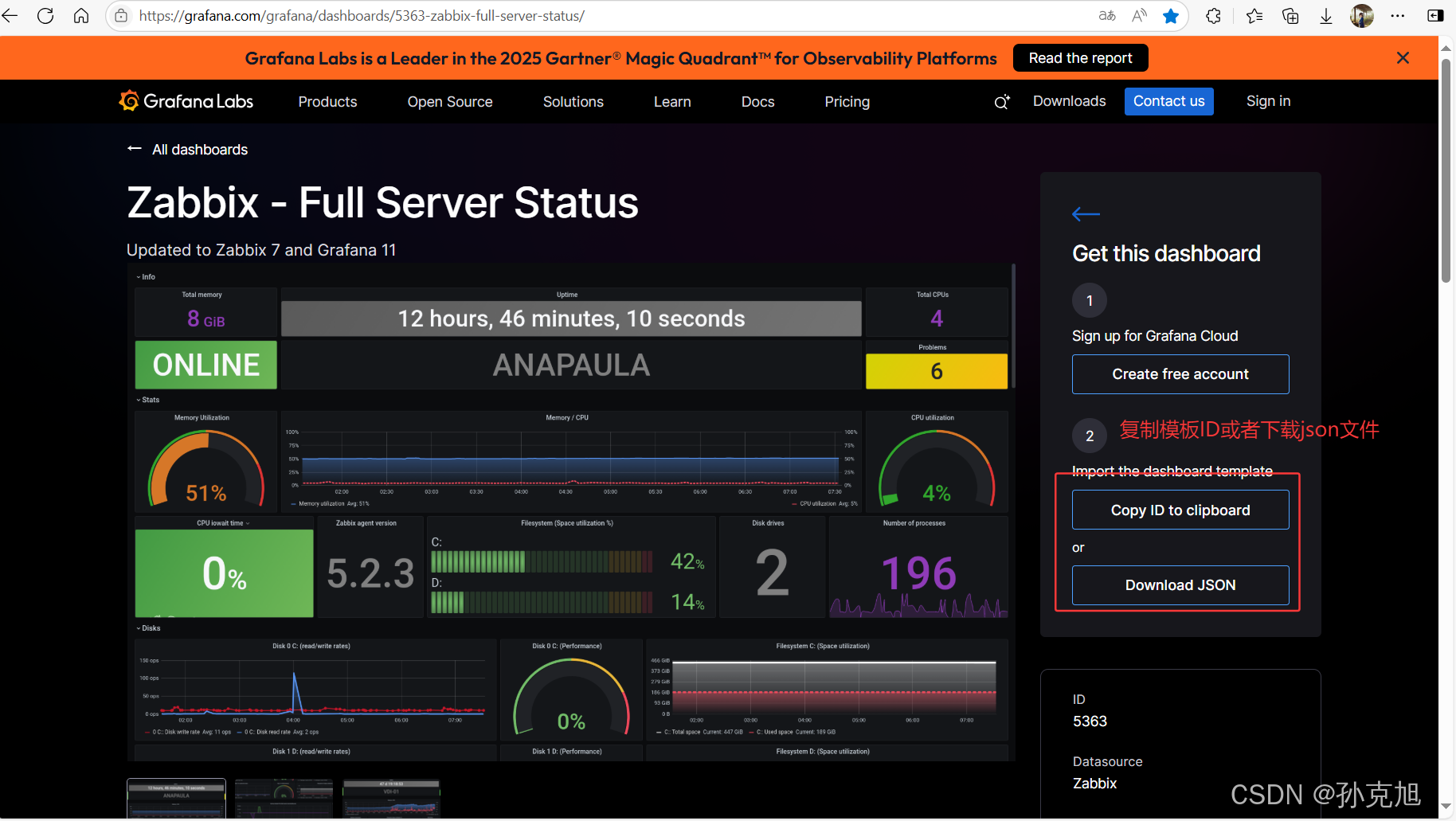Dismiss the Gartner announcement banner
This screenshot has height=821, width=1456.
point(1403,58)
